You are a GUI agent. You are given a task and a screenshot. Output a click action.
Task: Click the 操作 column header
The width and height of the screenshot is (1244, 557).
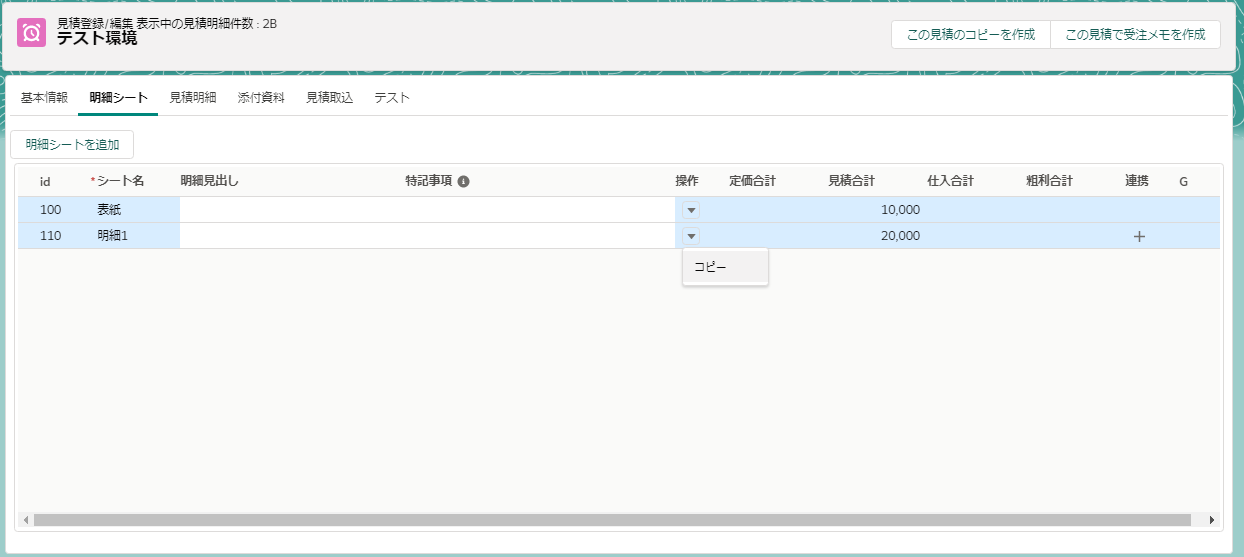point(687,182)
